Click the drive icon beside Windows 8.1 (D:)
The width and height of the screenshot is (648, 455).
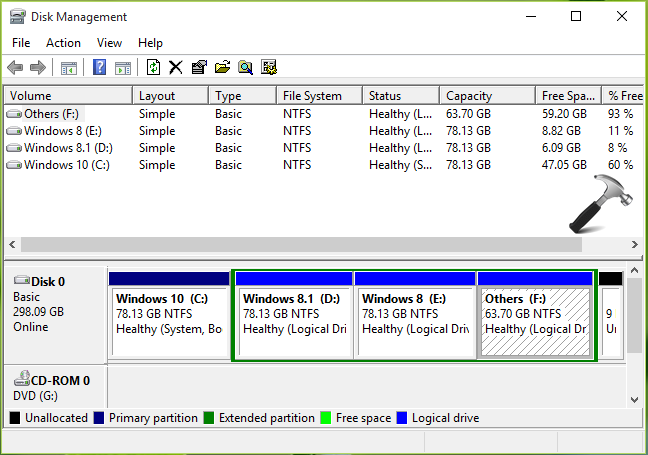pos(14,148)
